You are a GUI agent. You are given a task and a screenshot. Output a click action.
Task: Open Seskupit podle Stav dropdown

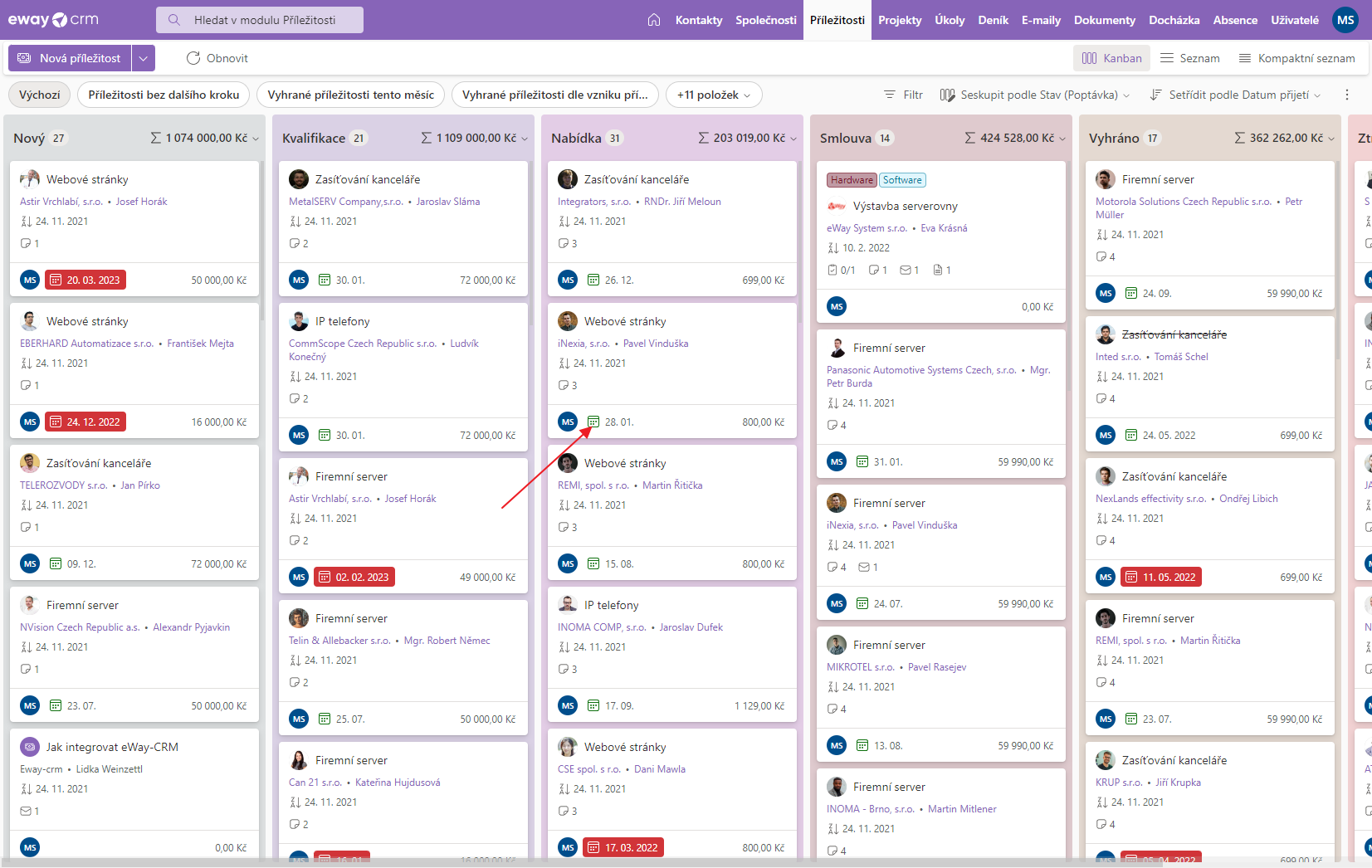tap(1035, 95)
